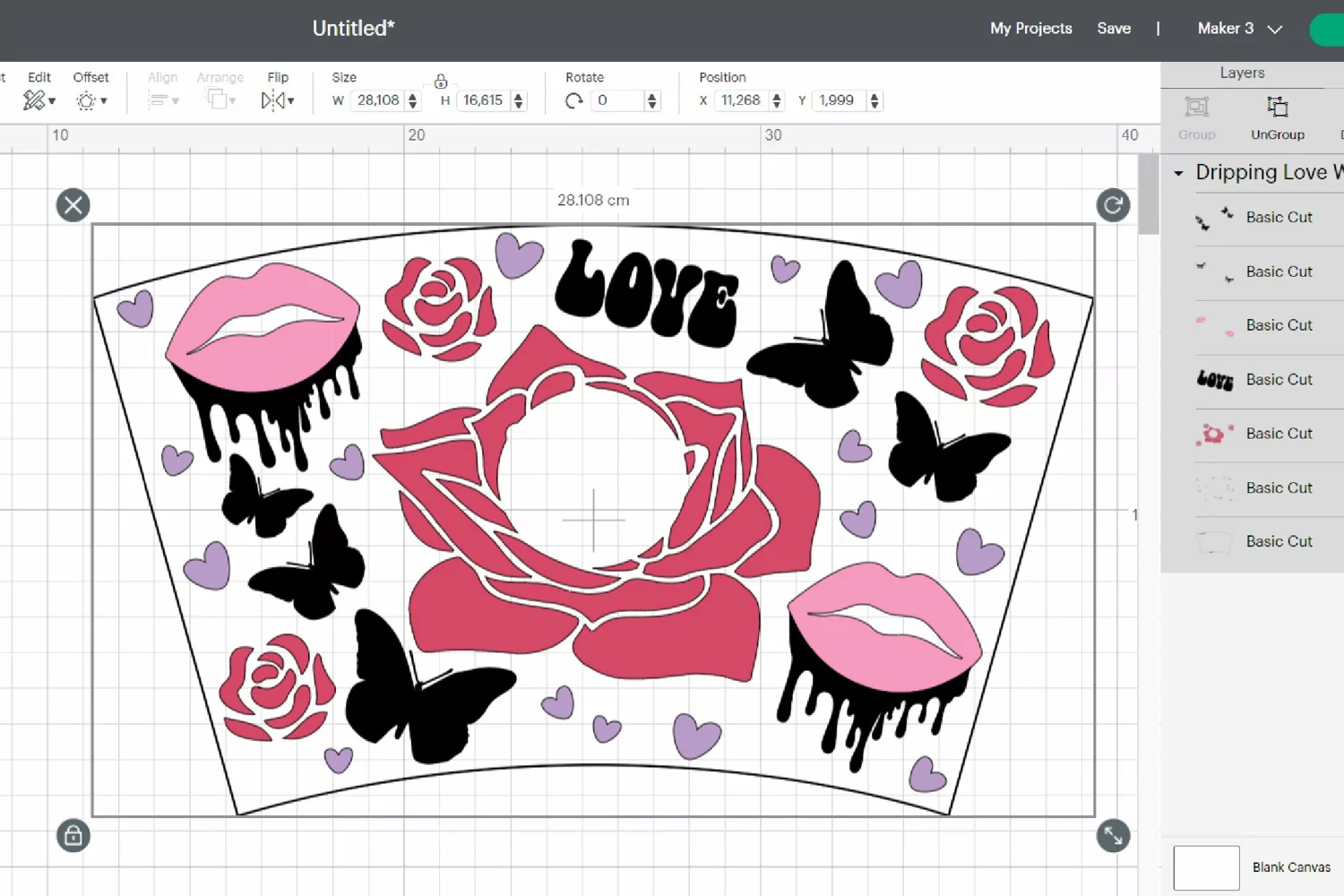The height and width of the screenshot is (896, 1344).
Task: Open the Edit tool dropdown
Action: pos(39,100)
